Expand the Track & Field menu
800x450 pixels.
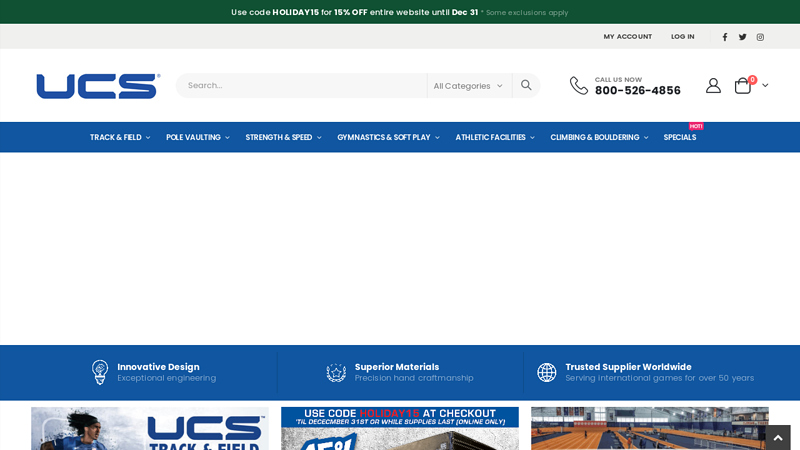[x=120, y=137]
